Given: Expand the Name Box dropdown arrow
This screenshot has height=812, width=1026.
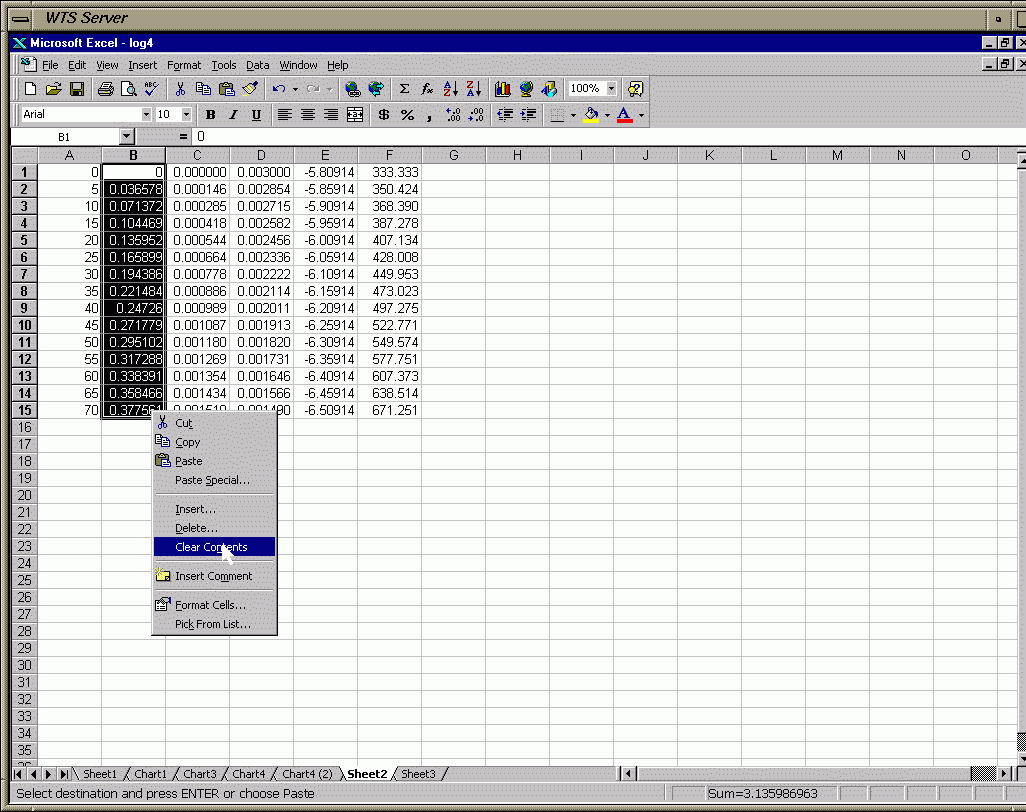Looking at the screenshot, I should click(x=126, y=136).
